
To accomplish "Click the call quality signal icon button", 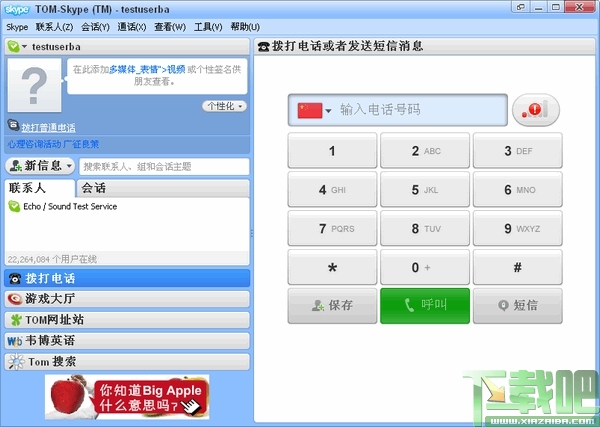I will pos(536,110).
